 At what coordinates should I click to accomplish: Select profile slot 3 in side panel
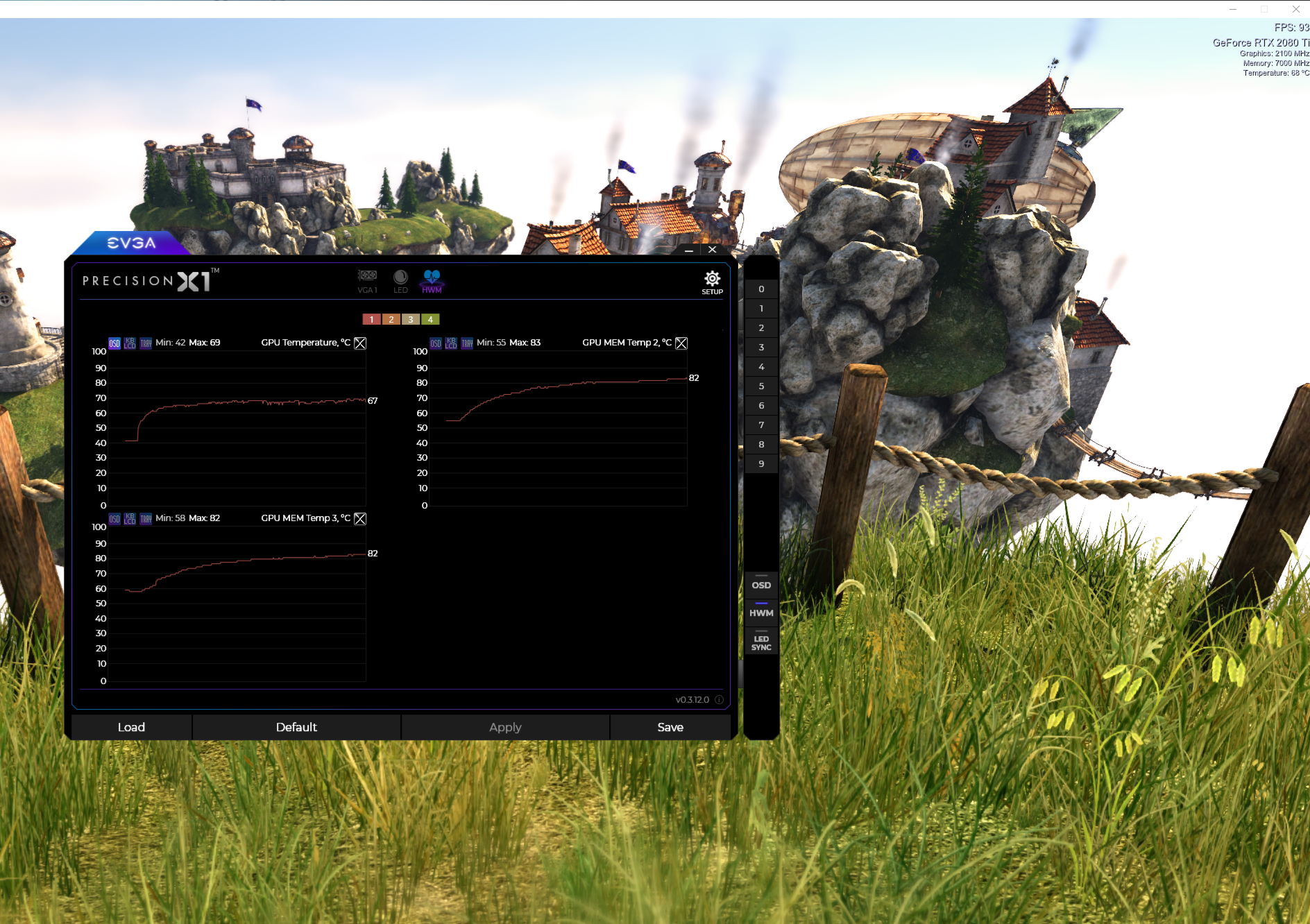click(761, 348)
